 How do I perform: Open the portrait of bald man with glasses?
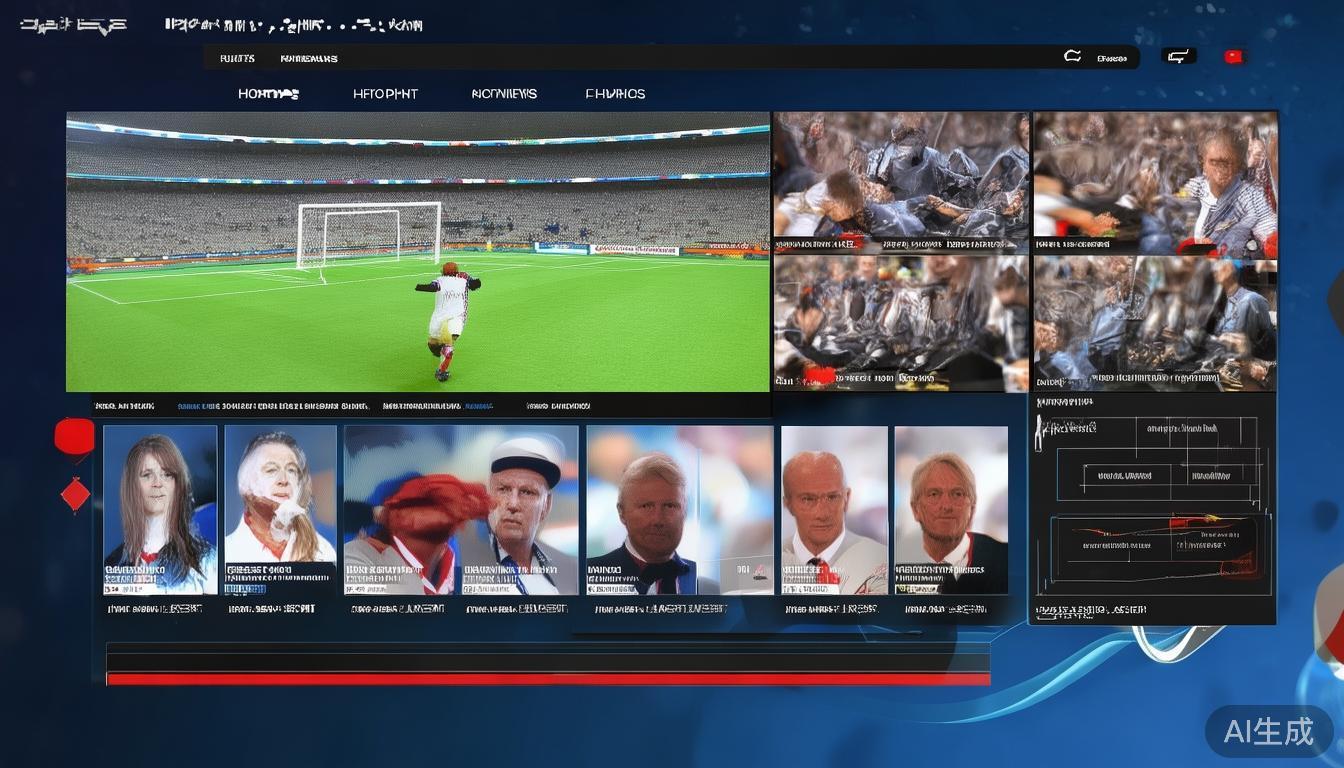834,509
